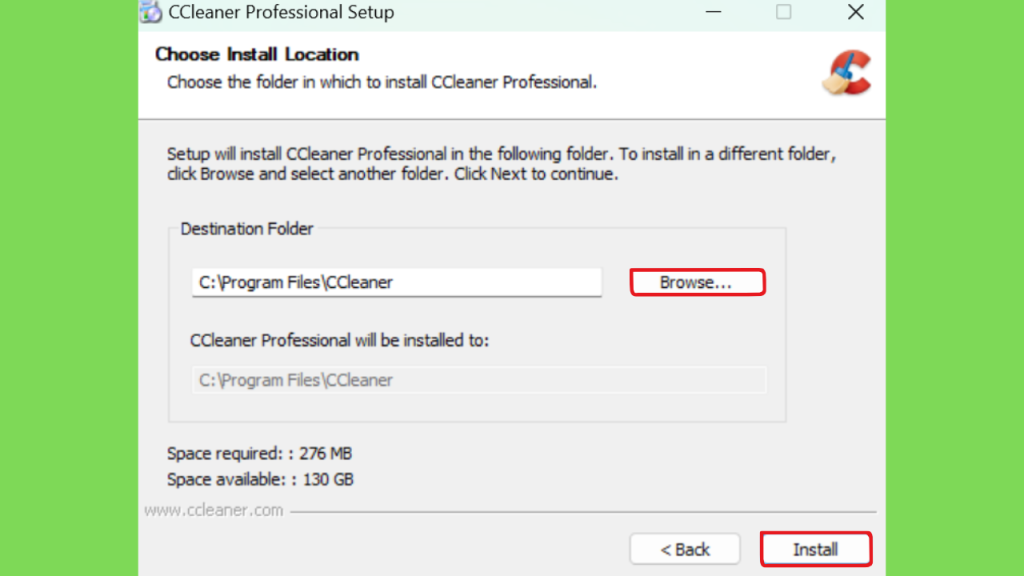Viewport: 1024px width, 576px height.
Task: Click the 'Choose Install Location' heading
Action: pos(257,54)
